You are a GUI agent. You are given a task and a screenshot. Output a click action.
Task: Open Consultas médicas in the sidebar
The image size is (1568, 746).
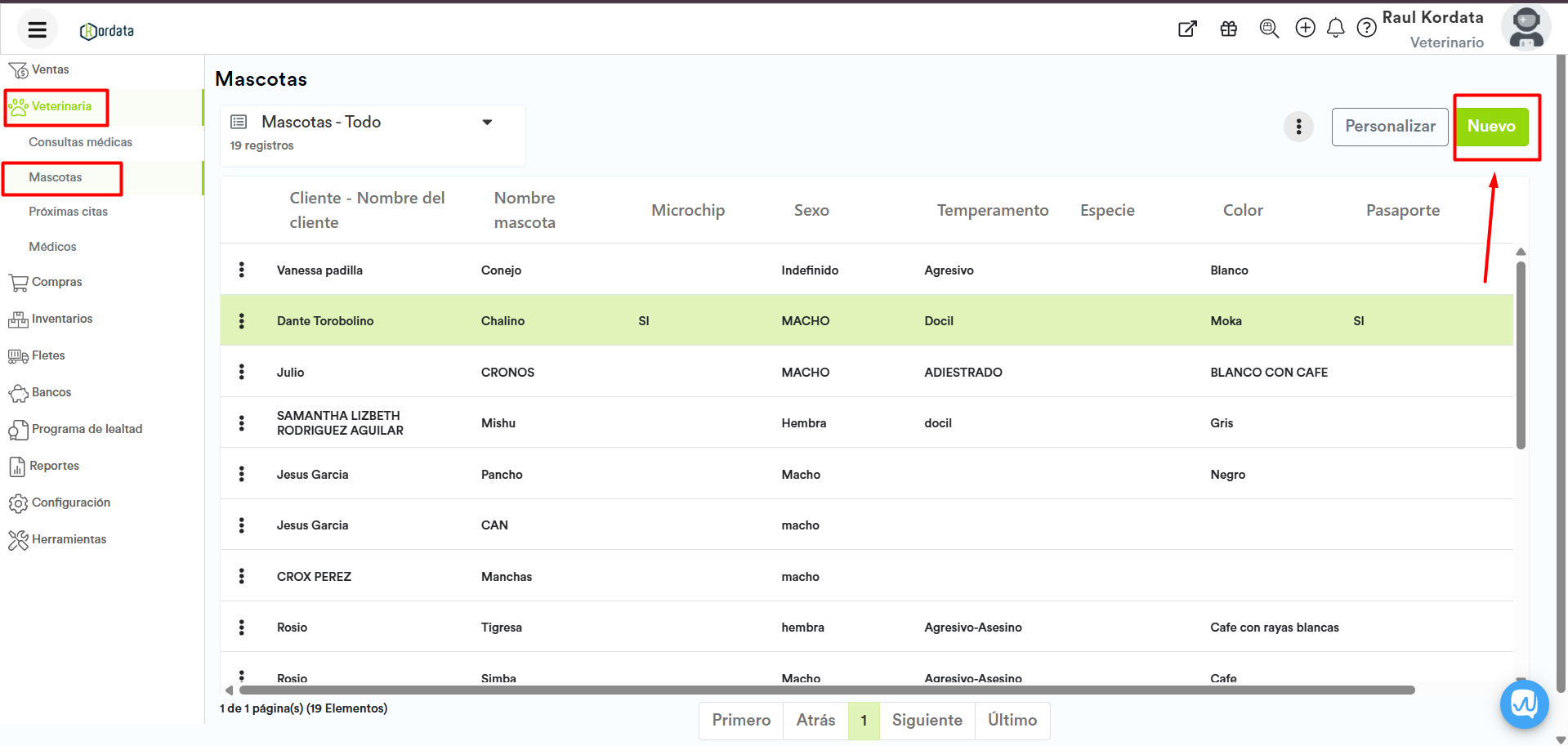click(80, 142)
